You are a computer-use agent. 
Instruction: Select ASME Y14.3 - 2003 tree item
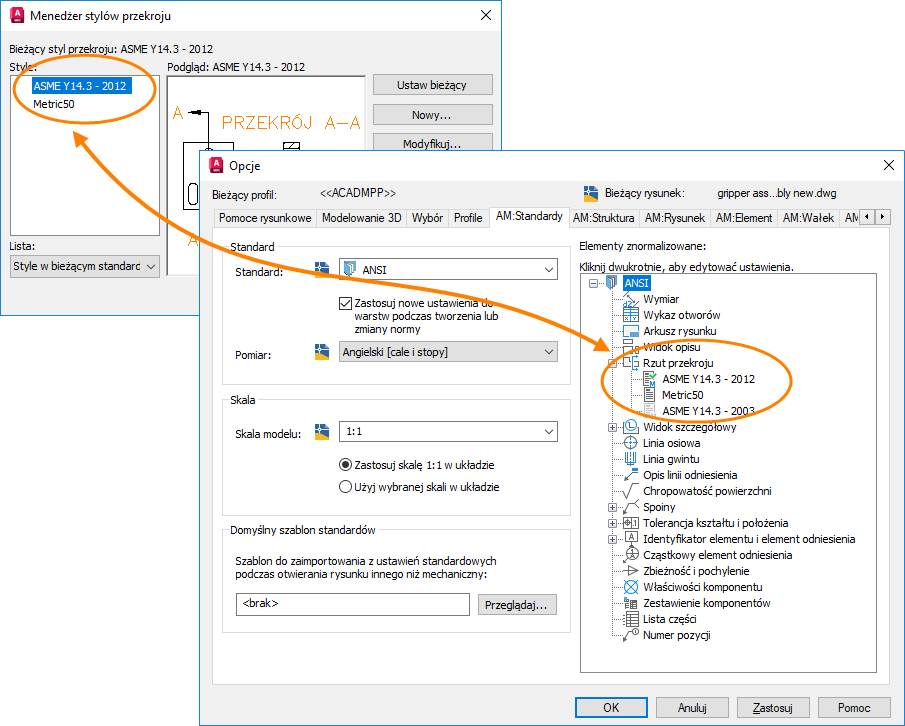(x=708, y=411)
